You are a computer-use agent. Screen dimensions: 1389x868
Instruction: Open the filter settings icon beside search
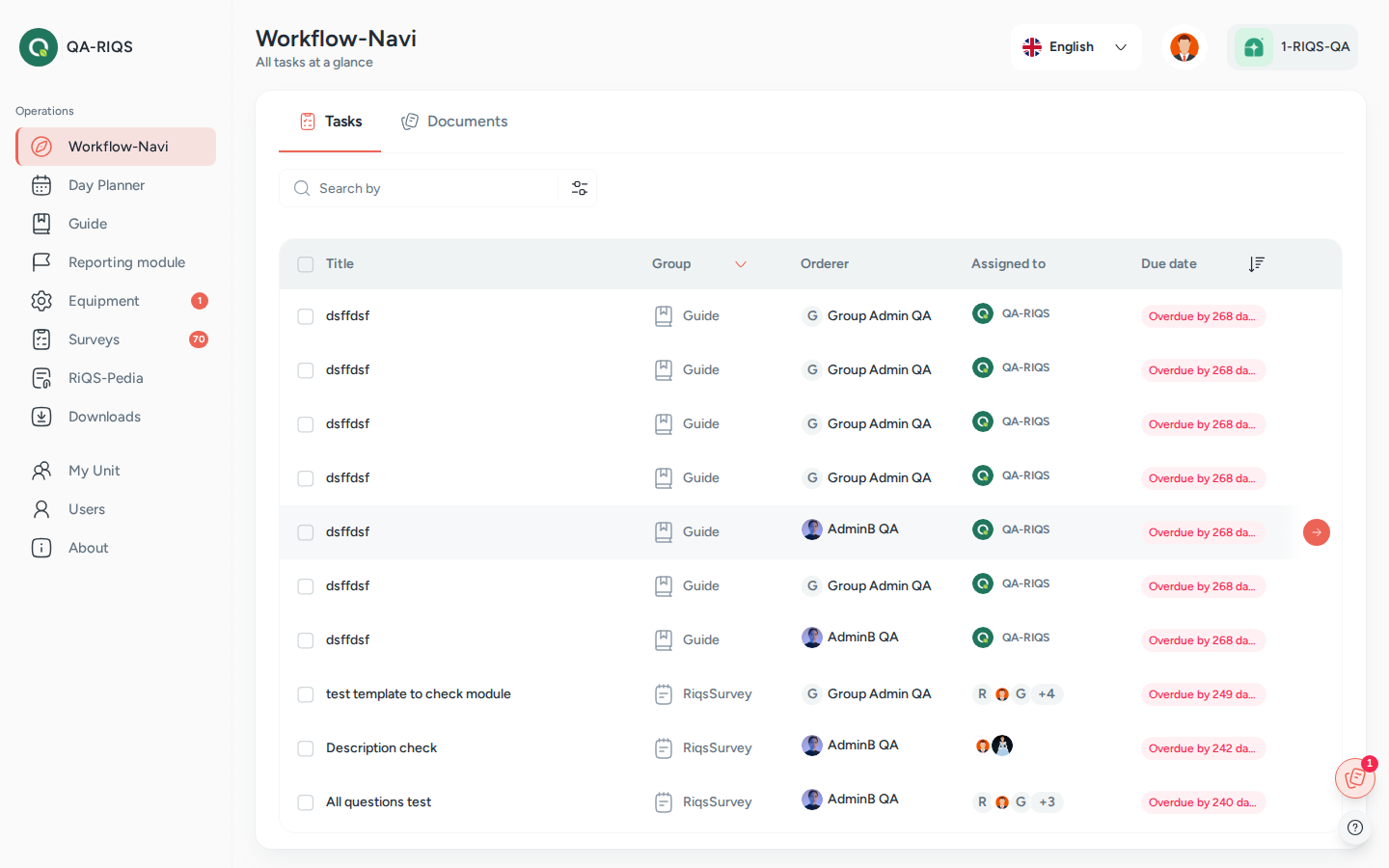pyautogui.click(x=580, y=188)
